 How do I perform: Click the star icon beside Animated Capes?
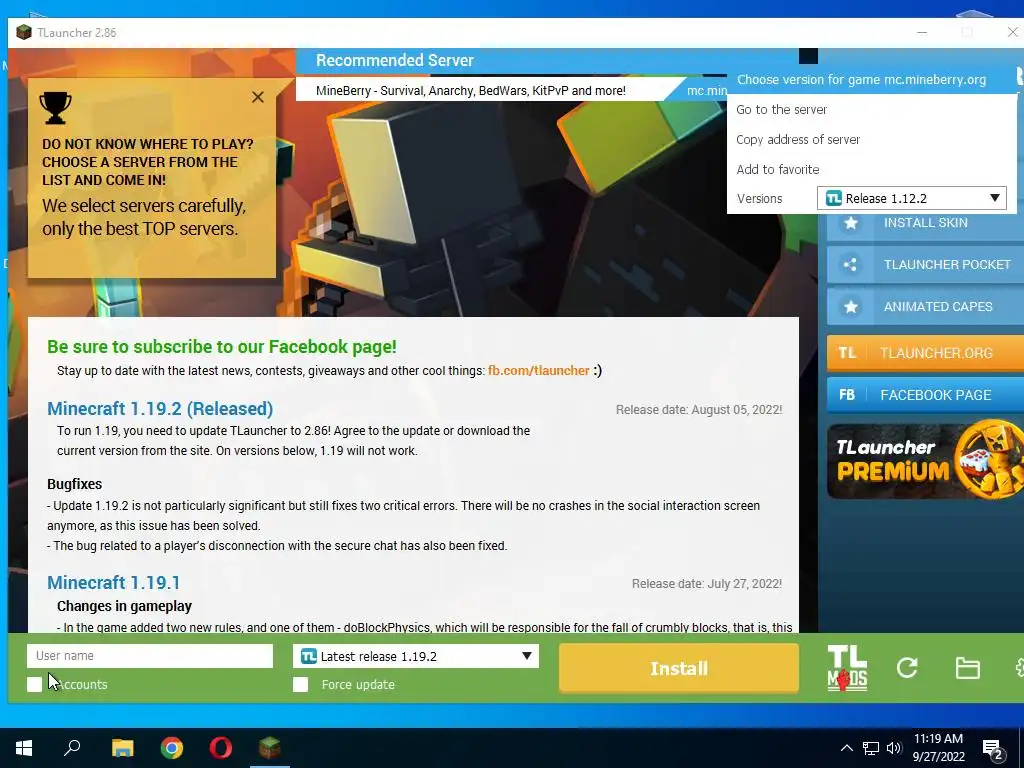[x=850, y=306]
